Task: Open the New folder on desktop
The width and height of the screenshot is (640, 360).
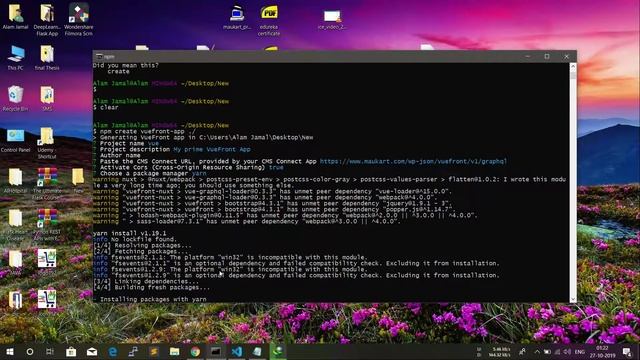Action: point(78,180)
